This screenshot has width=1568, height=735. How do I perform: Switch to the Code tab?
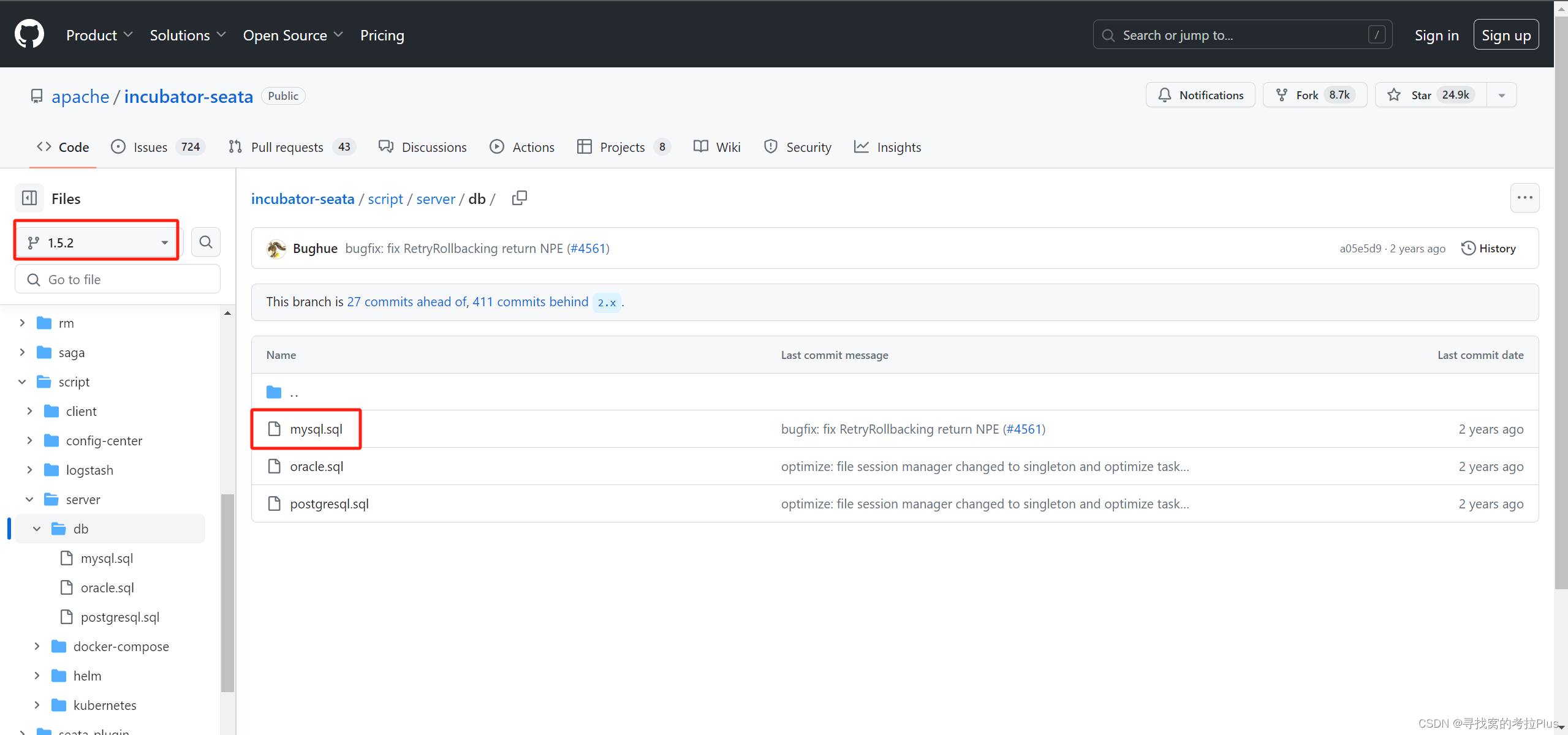coord(63,147)
